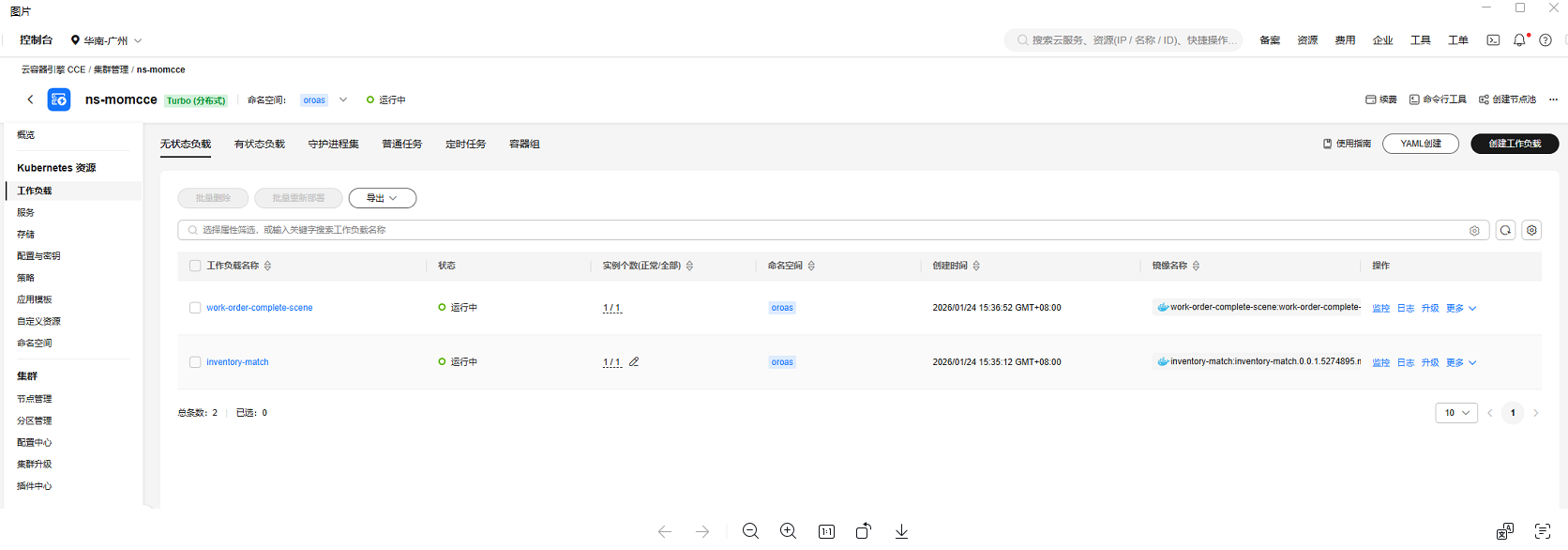Open table column settings gear icon
This screenshot has width=1568, height=550.
1531,230
